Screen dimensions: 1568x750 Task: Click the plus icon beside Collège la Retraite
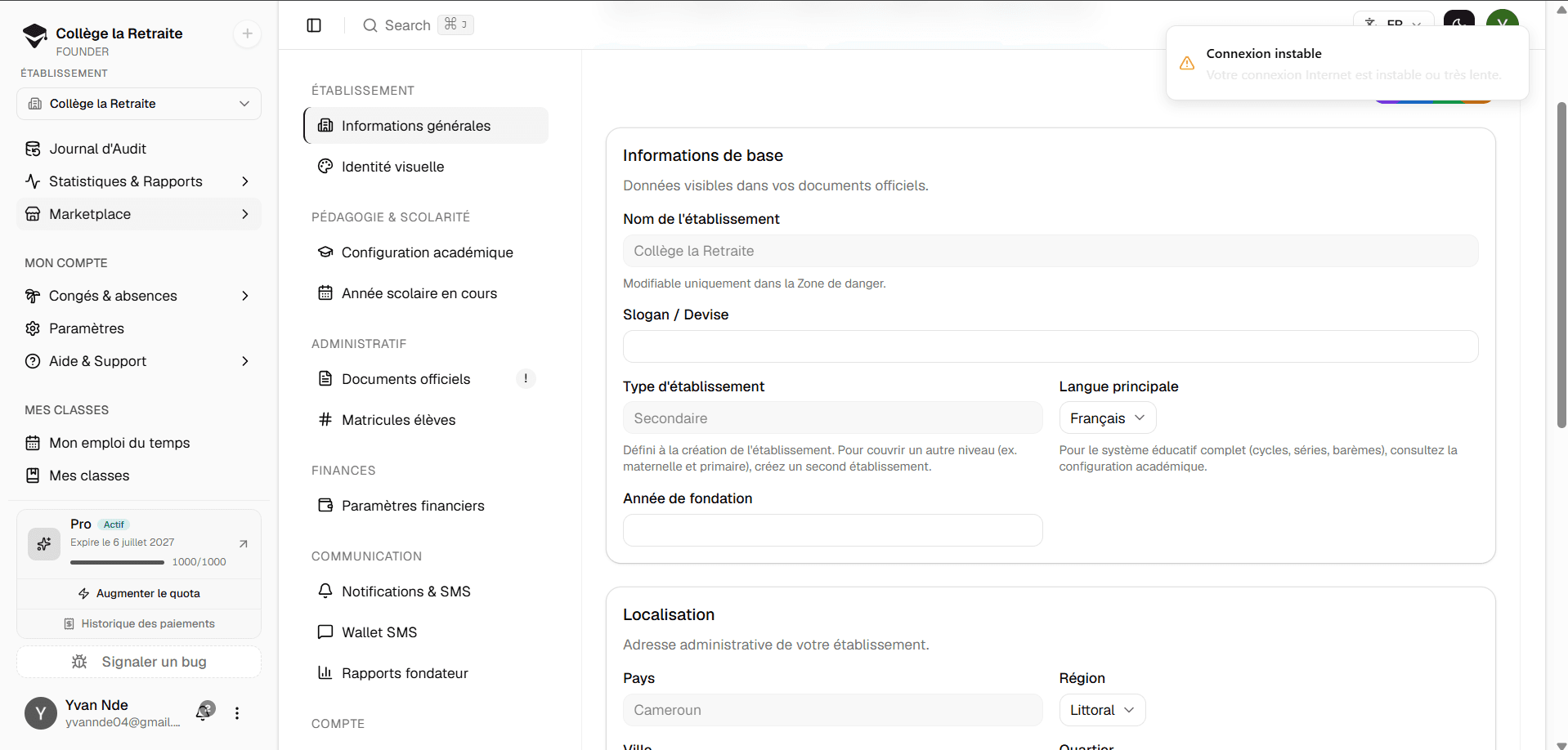tap(247, 33)
